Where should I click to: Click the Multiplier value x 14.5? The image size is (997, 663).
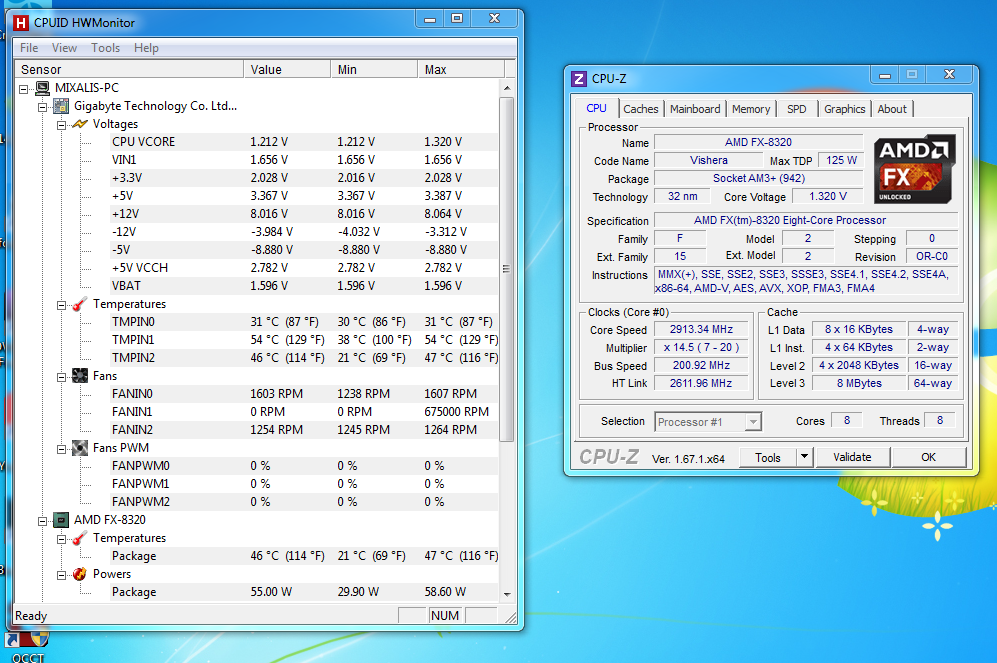(x=701, y=348)
